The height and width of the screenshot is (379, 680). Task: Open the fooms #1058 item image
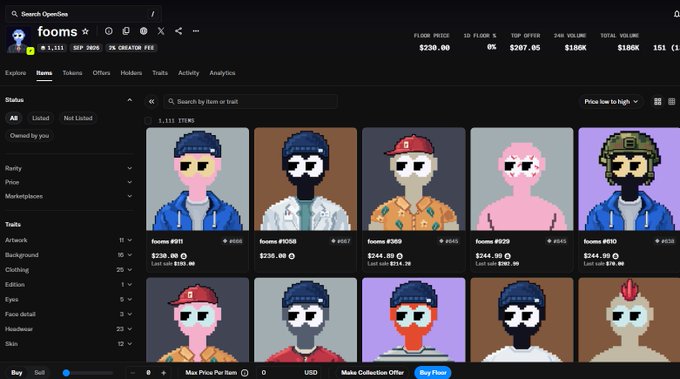(x=306, y=179)
